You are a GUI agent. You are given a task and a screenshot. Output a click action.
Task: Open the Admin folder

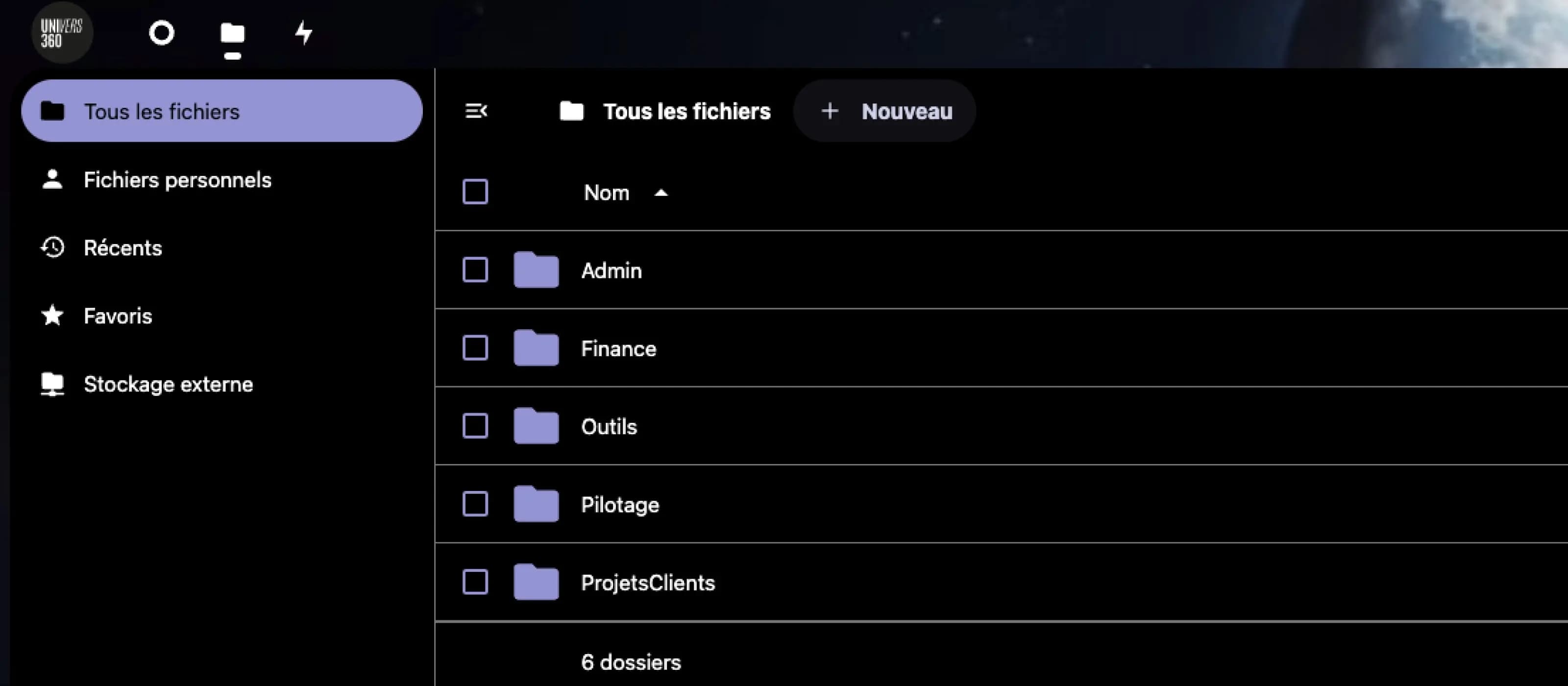coord(612,270)
